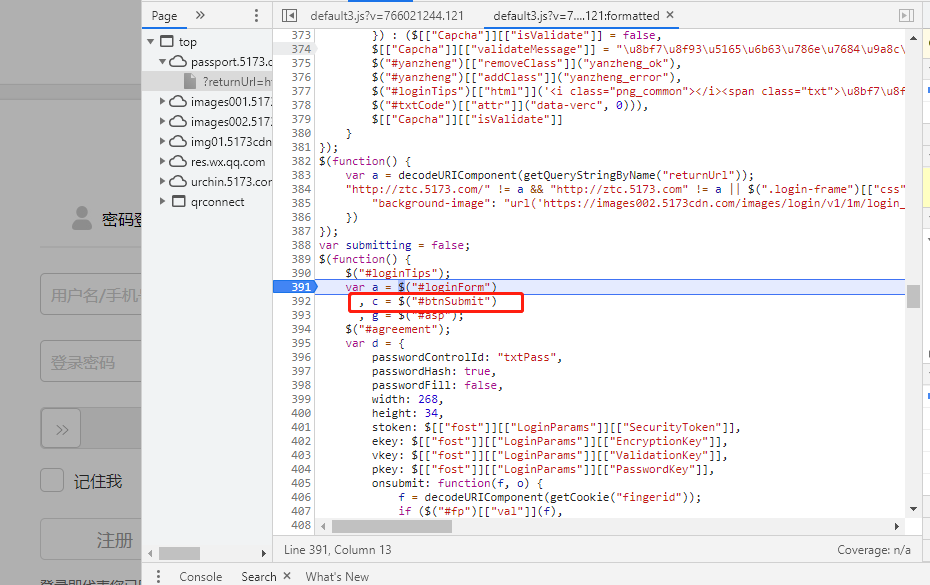Click the onsubmit function on line 405
This screenshot has height=585, width=930.
pos(457,484)
